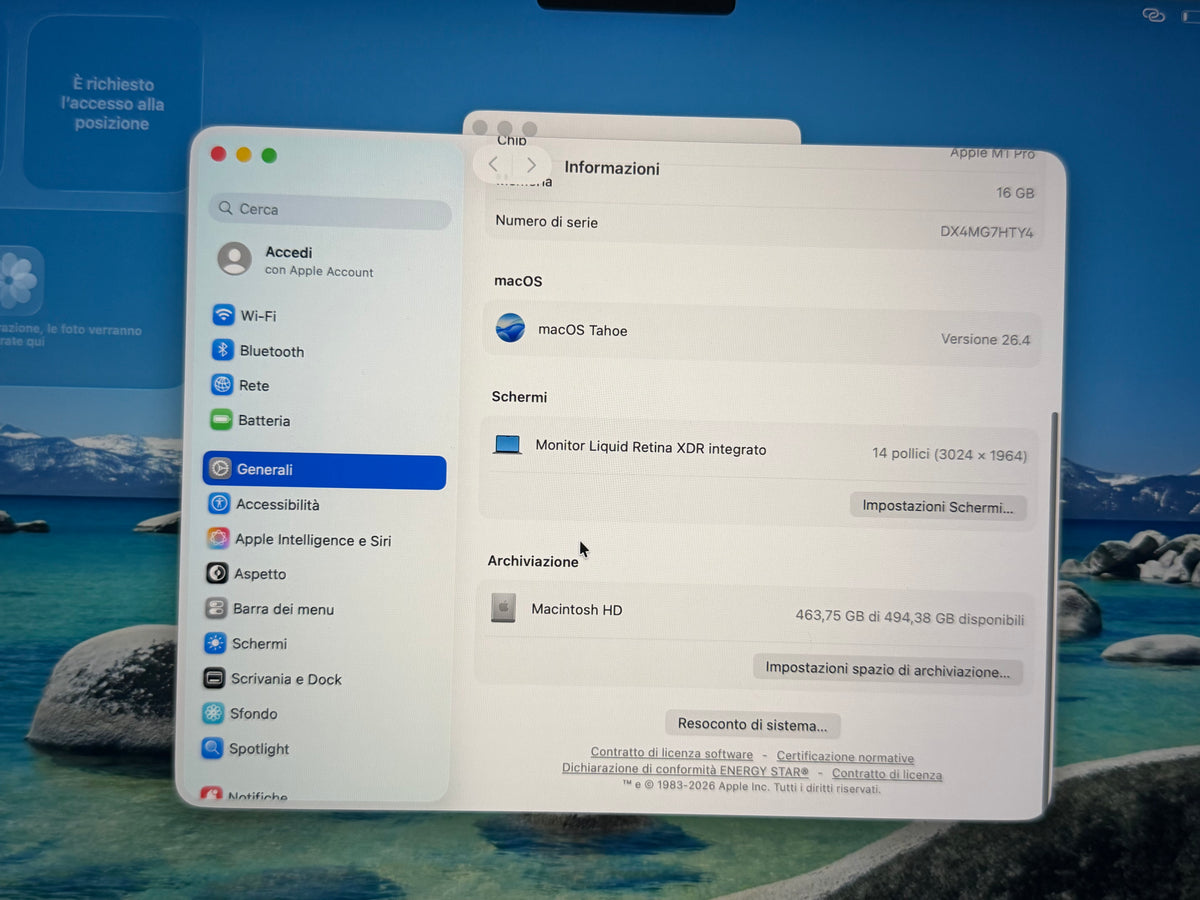Open Resoconto di sistema button
The height and width of the screenshot is (900, 1200).
pos(753,724)
